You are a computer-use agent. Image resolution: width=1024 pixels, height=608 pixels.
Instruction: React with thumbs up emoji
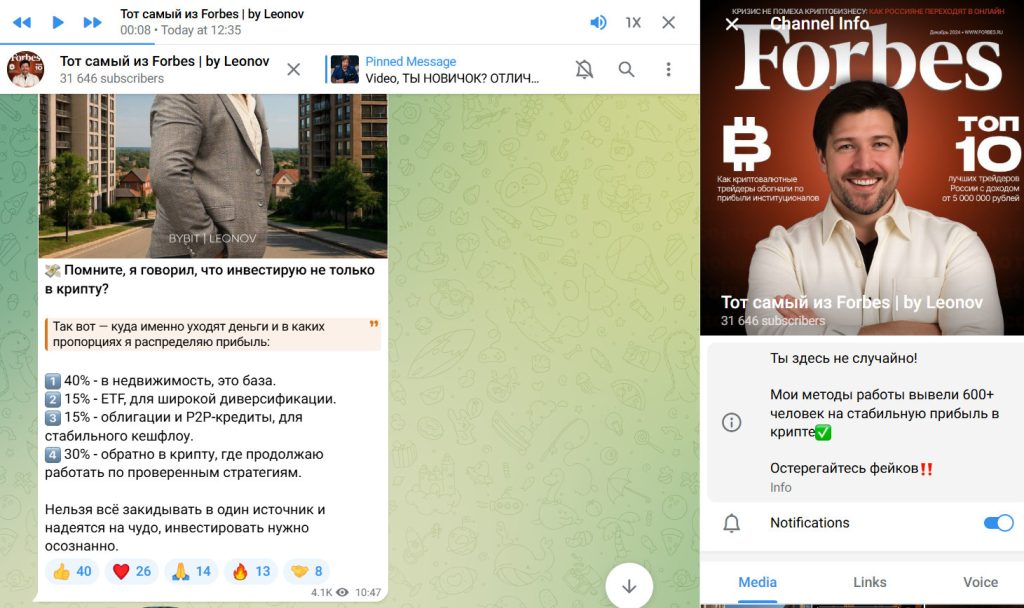[71, 571]
